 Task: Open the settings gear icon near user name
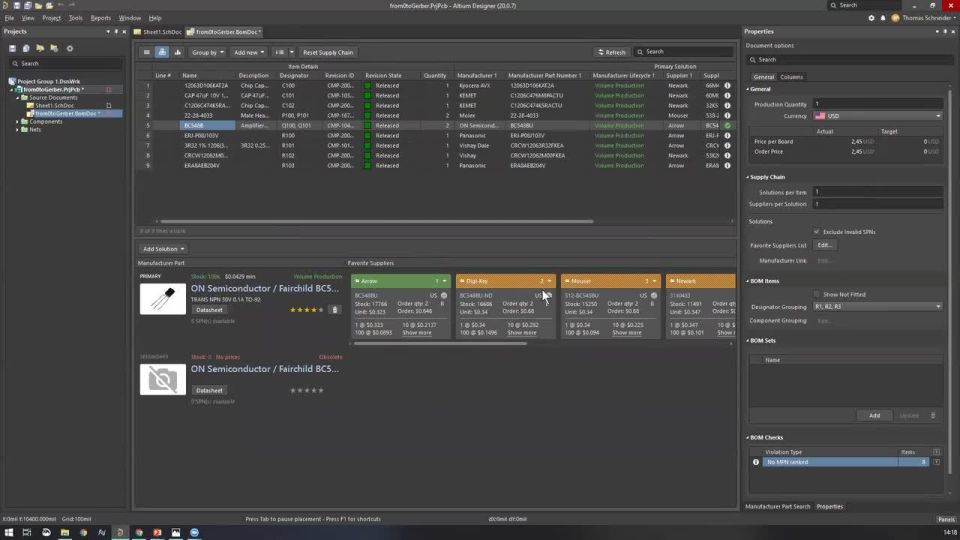click(871, 18)
